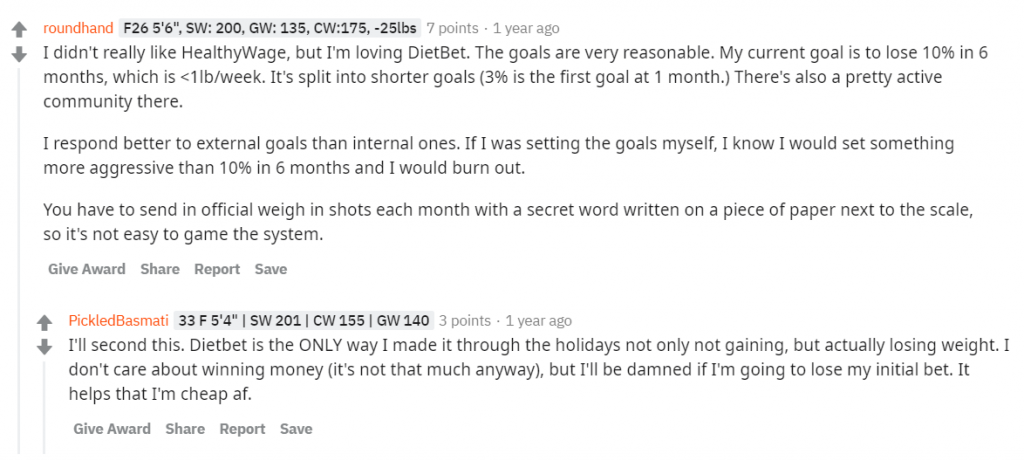Save roundhand's comment
This screenshot has height=461, width=1024.
pos(271,269)
